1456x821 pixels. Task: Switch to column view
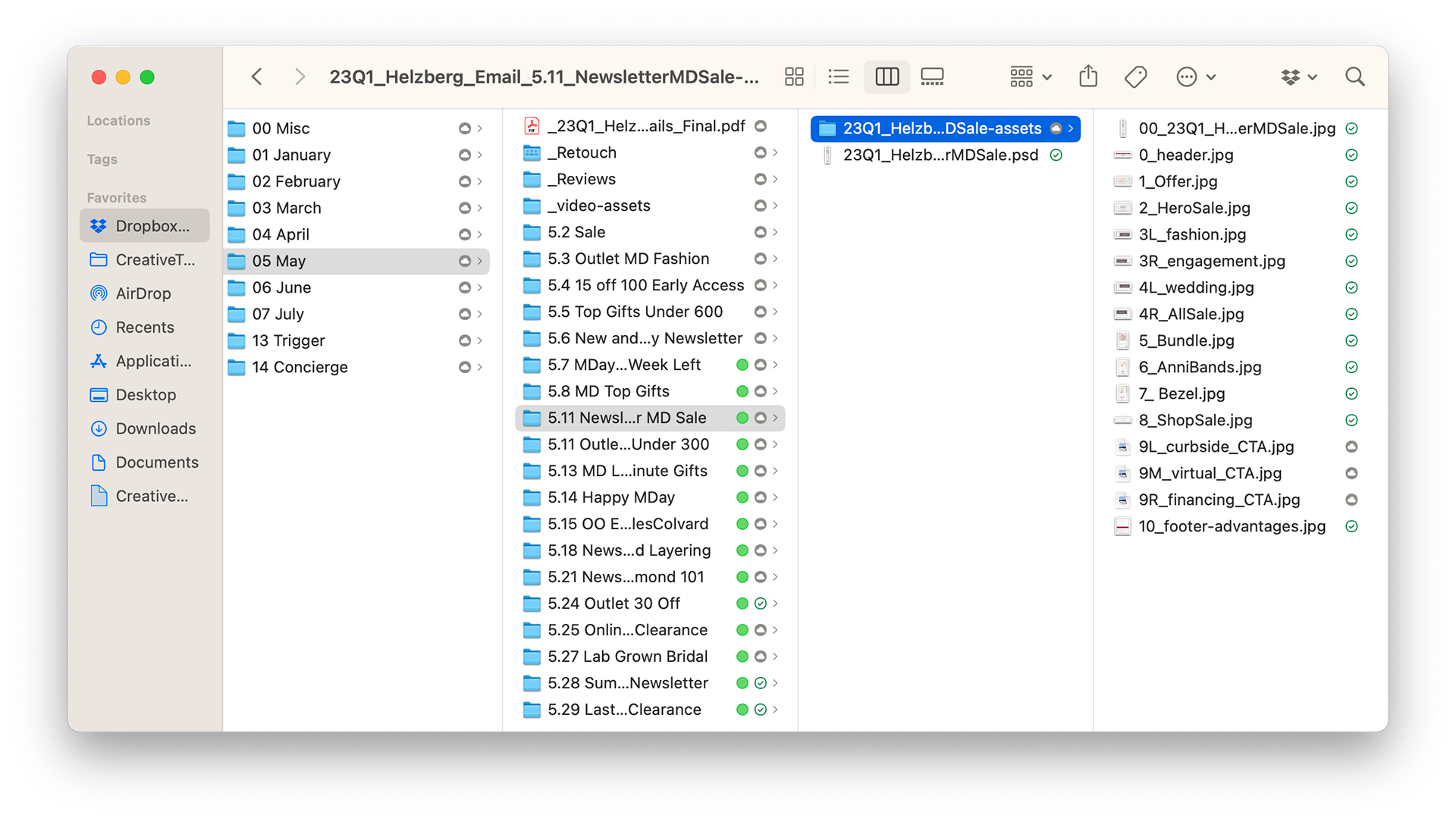coord(886,77)
